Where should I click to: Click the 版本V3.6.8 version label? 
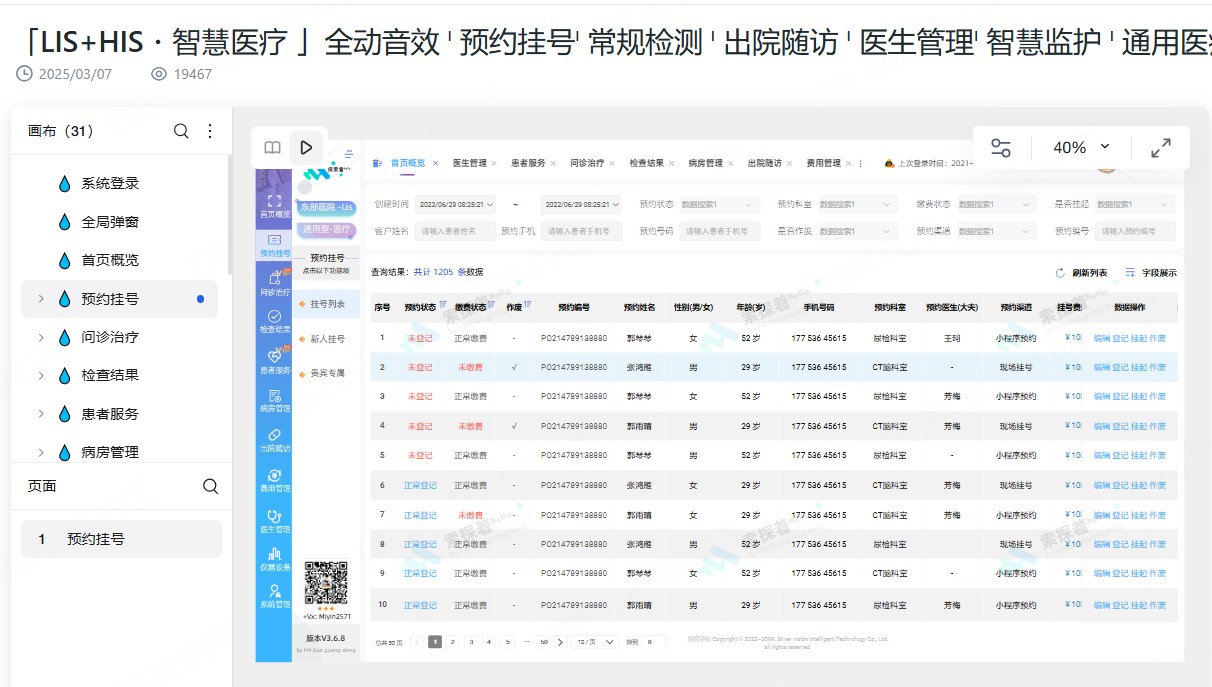(325, 637)
